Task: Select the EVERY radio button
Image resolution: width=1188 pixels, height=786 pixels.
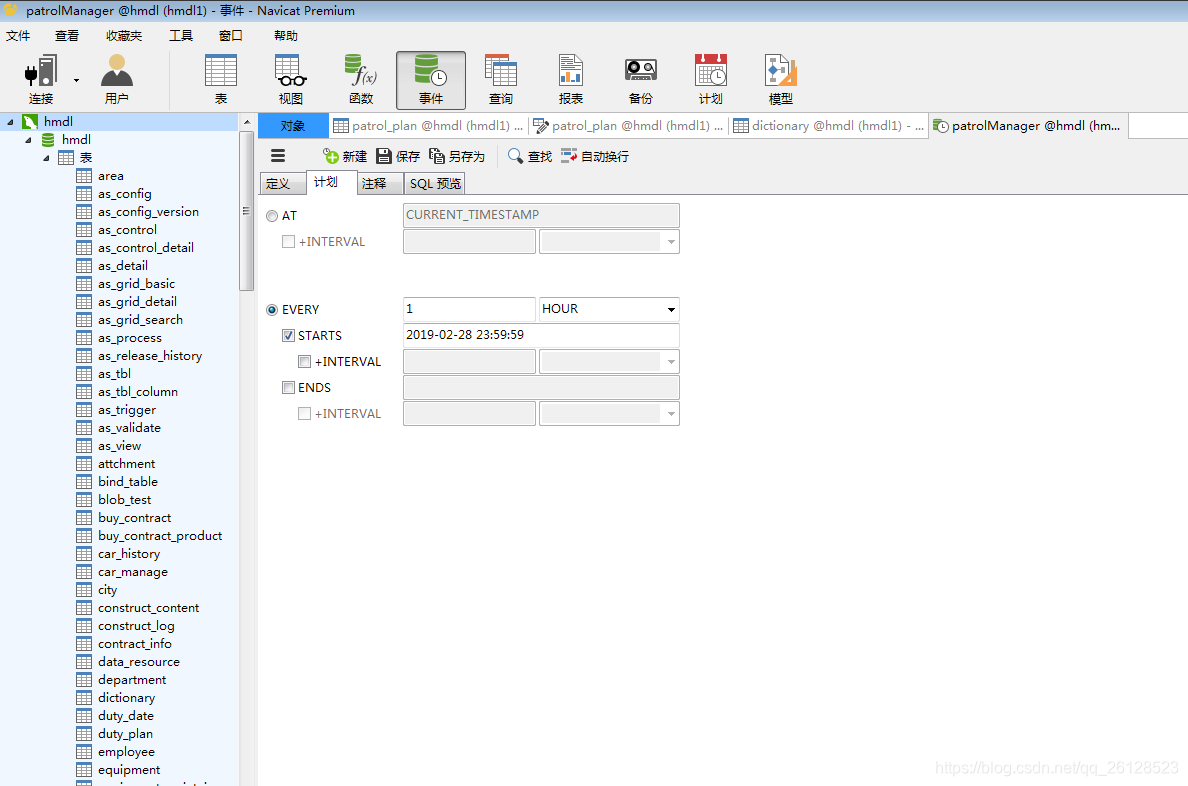Action: pos(272,310)
